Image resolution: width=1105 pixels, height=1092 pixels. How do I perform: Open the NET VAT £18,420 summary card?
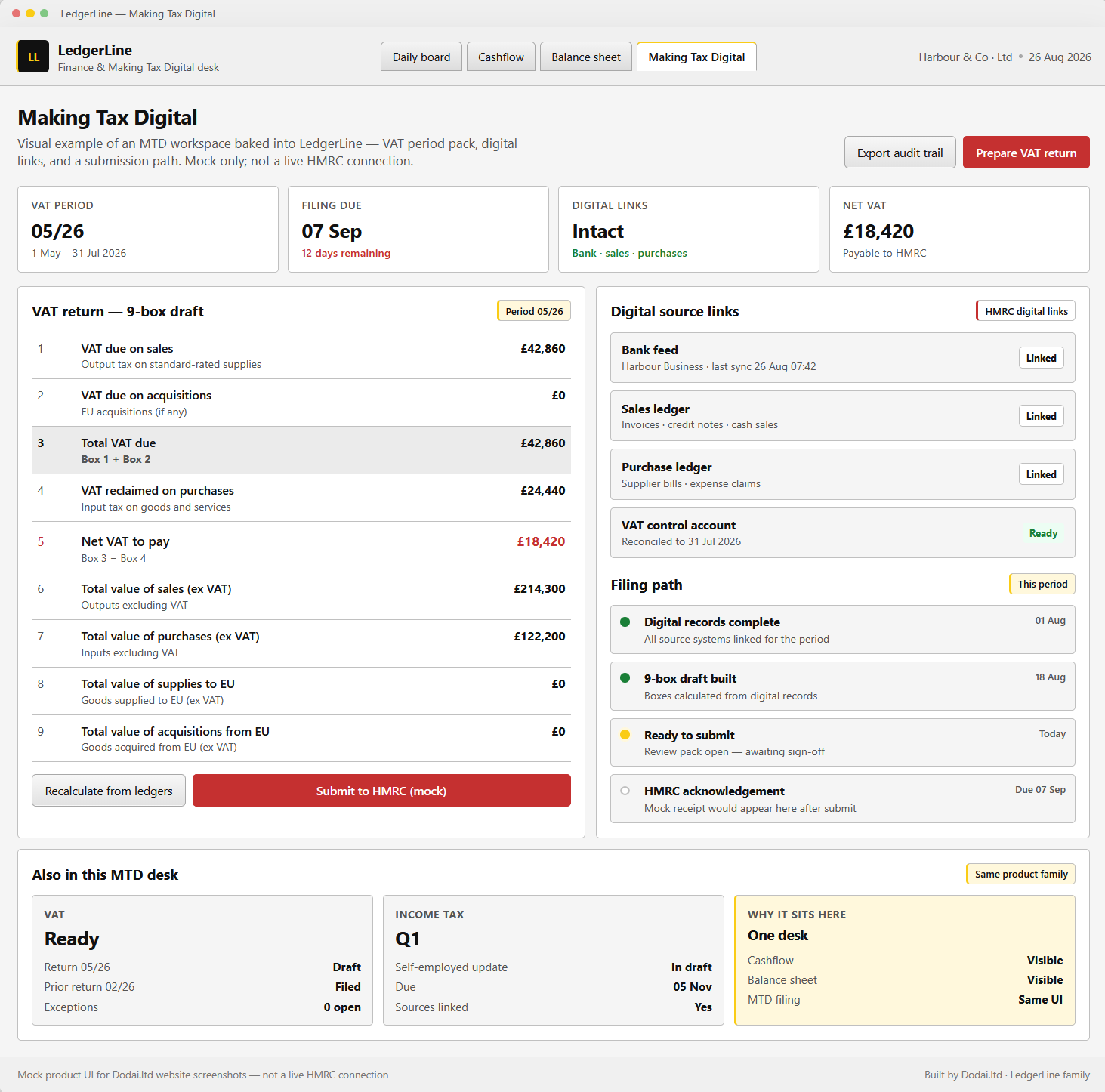(x=959, y=229)
